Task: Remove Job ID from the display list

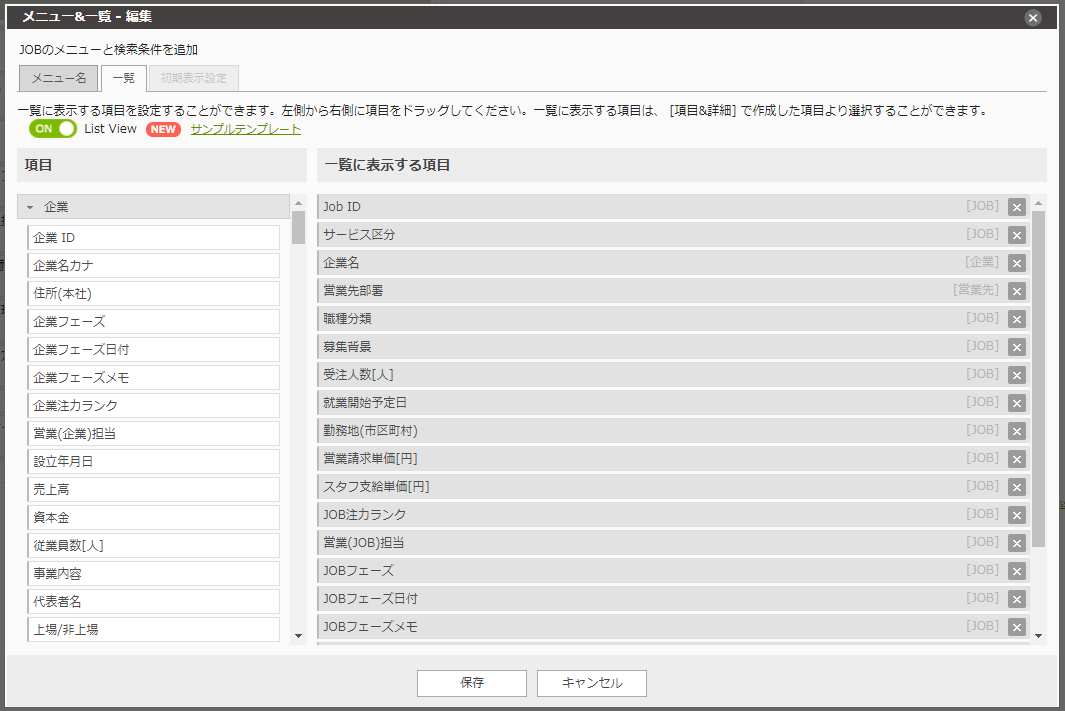Action: pos(1017,206)
